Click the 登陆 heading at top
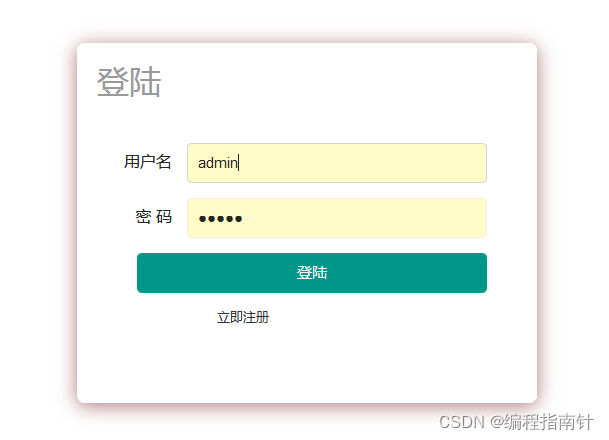 tap(129, 82)
